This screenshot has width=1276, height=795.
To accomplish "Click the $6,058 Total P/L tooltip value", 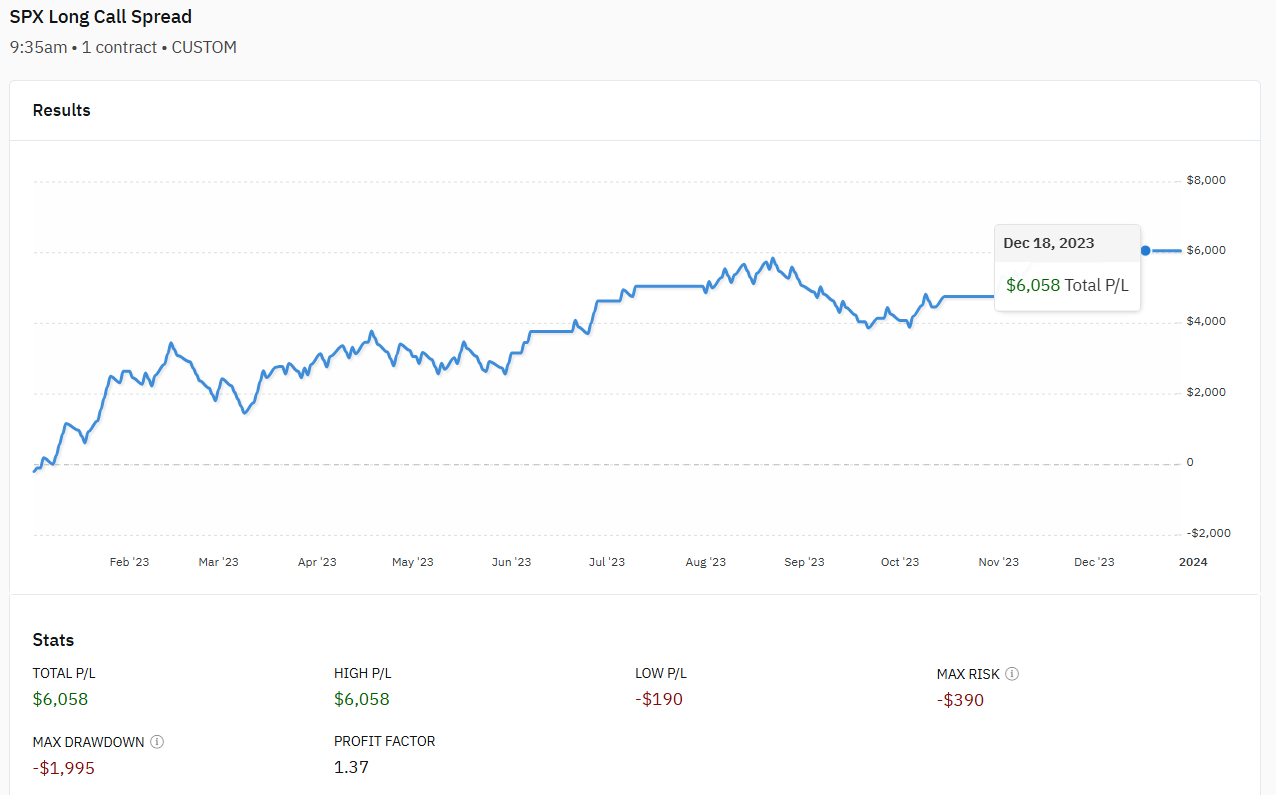I will [1067, 285].
